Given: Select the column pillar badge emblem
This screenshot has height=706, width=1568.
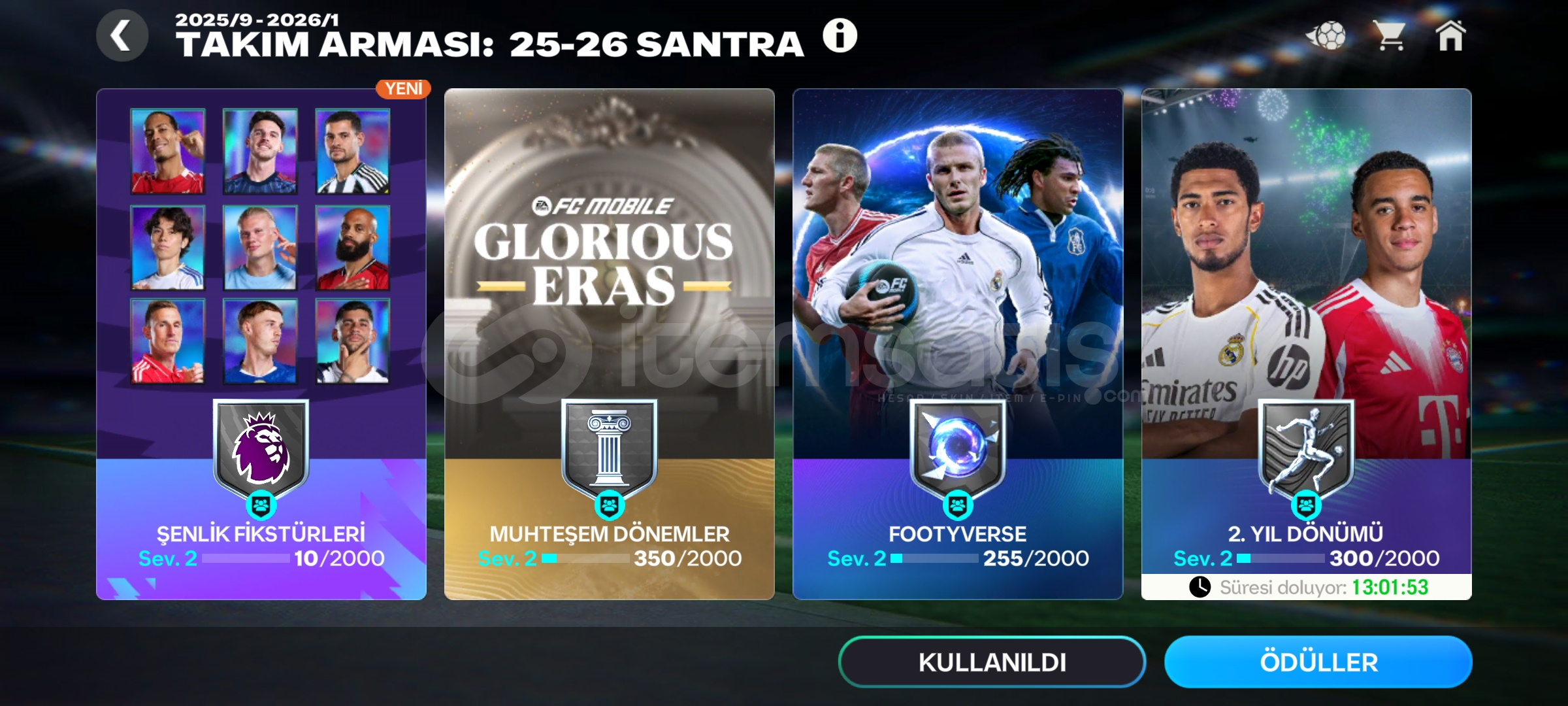Looking at the screenshot, I should [610, 450].
